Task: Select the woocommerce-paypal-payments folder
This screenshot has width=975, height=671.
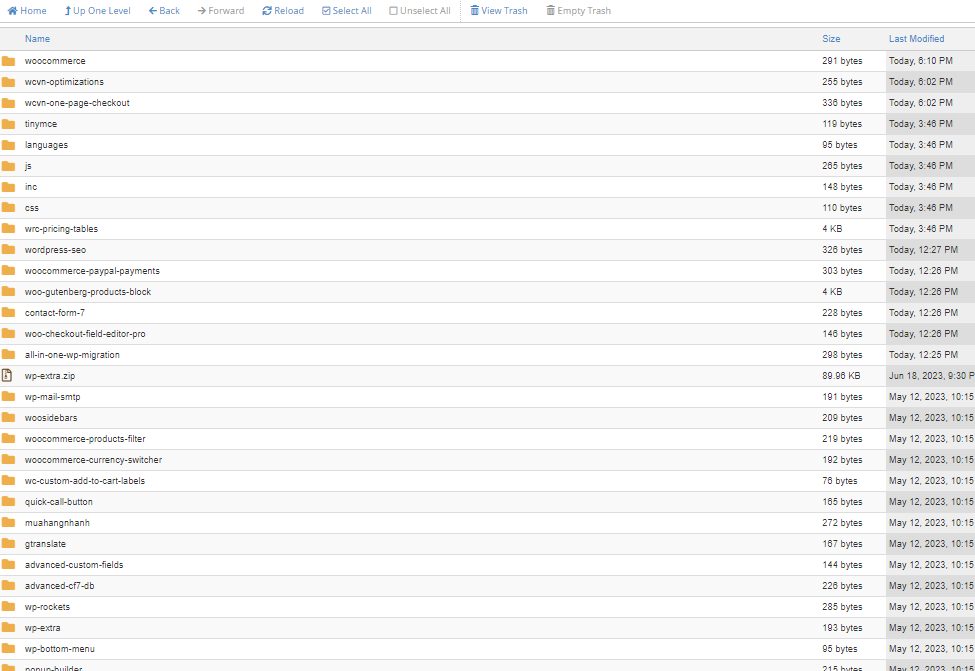Action: tap(92, 271)
